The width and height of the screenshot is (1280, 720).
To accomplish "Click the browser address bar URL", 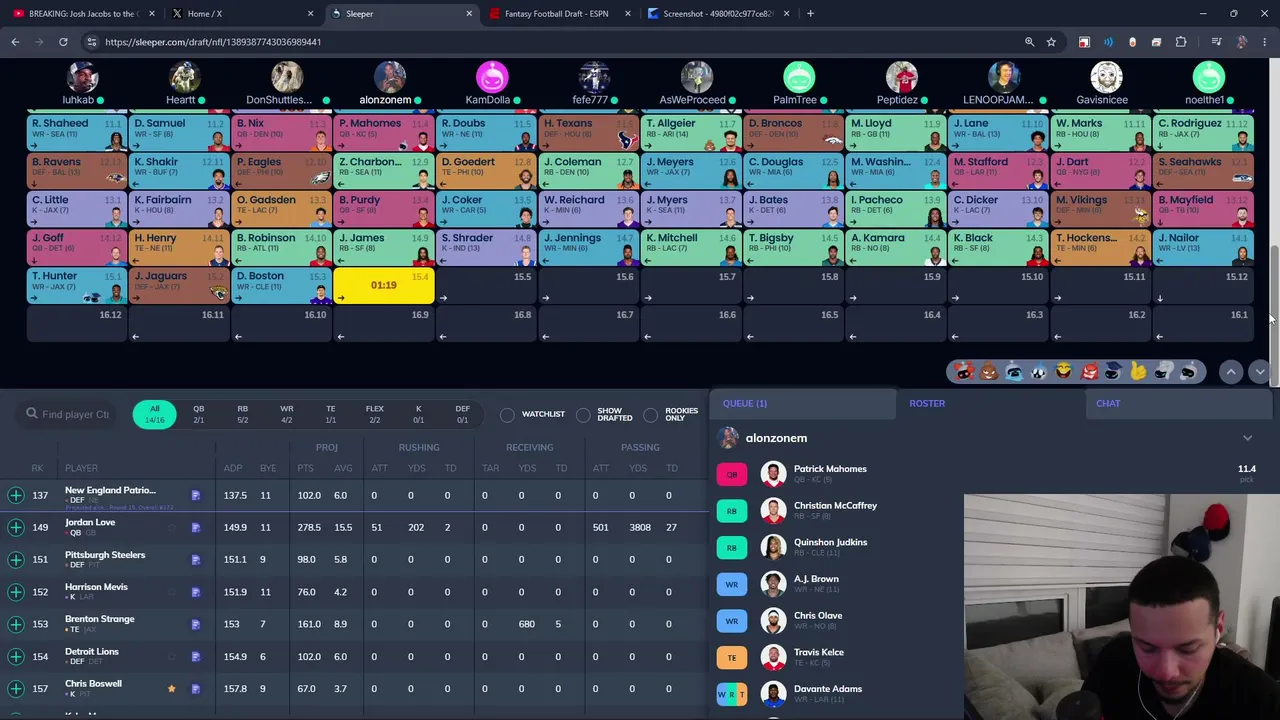I will point(213,42).
